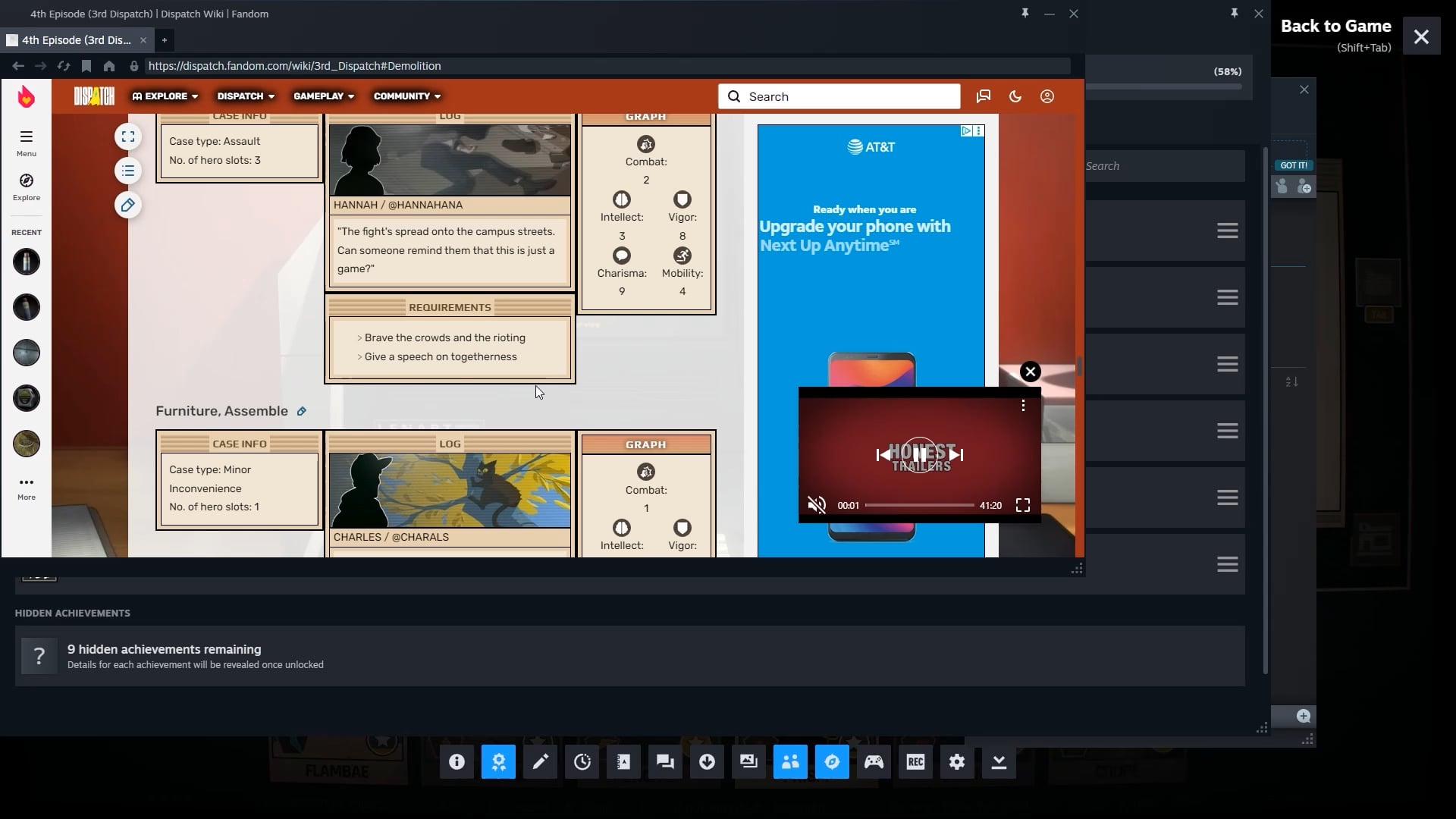
Task: Select the 4th Episode browser tab
Action: point(76,40)
